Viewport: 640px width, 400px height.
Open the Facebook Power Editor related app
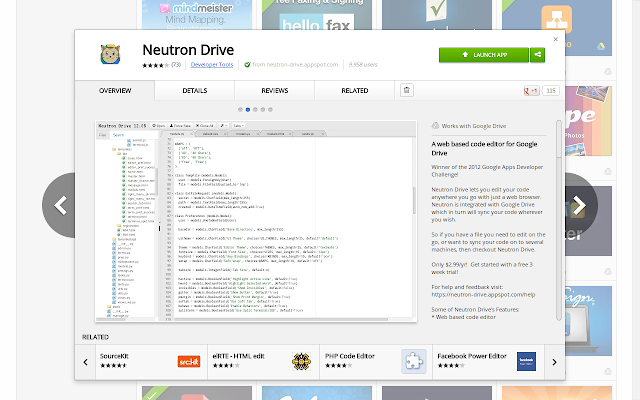click(x=489, y=362)
